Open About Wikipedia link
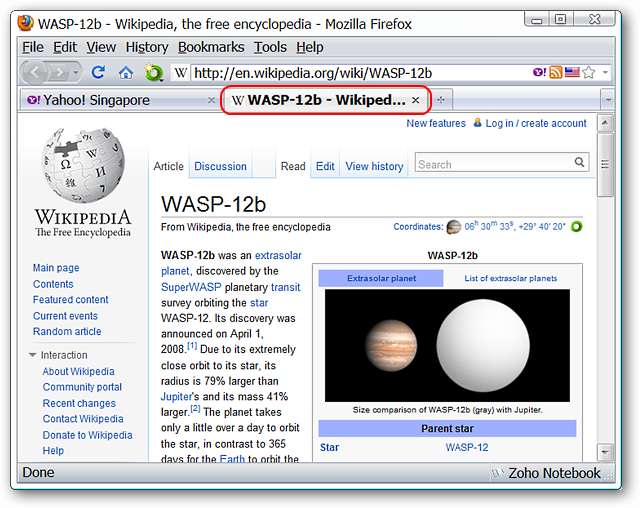The height and width of the screenshot is (508, 640). click(78, 371)
